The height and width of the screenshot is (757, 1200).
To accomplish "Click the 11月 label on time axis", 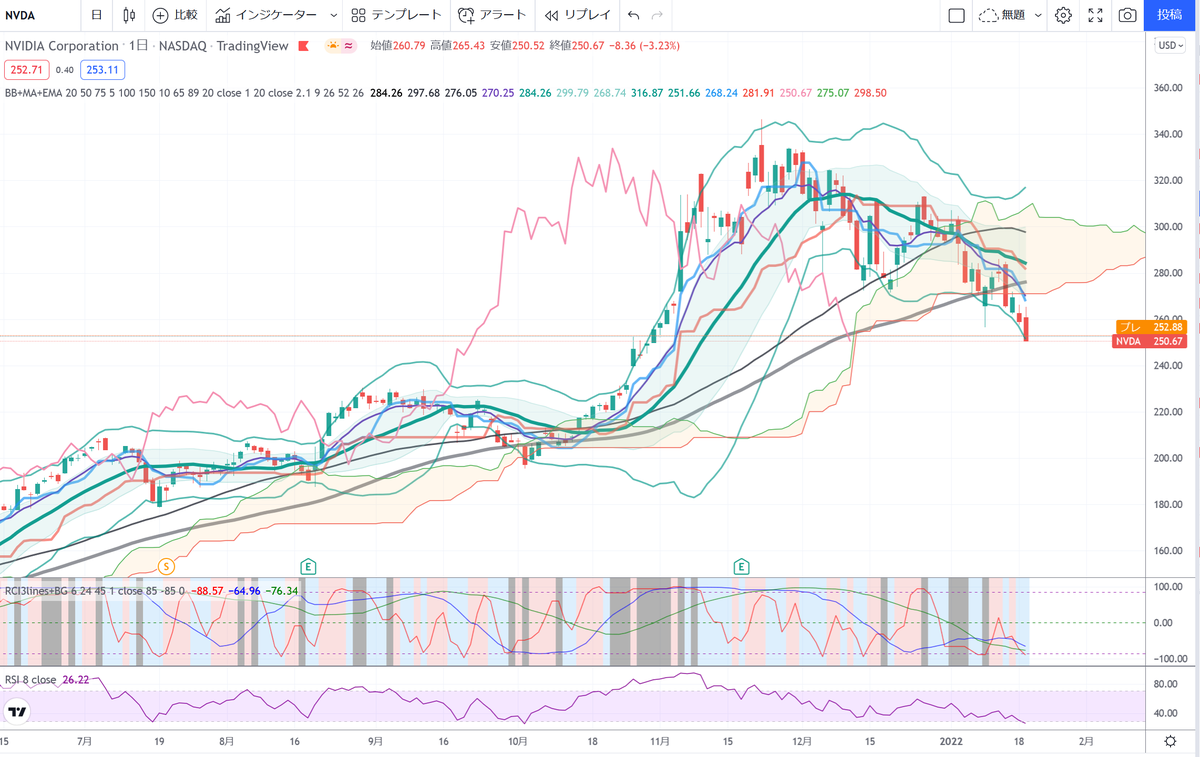I will (659, 742).
